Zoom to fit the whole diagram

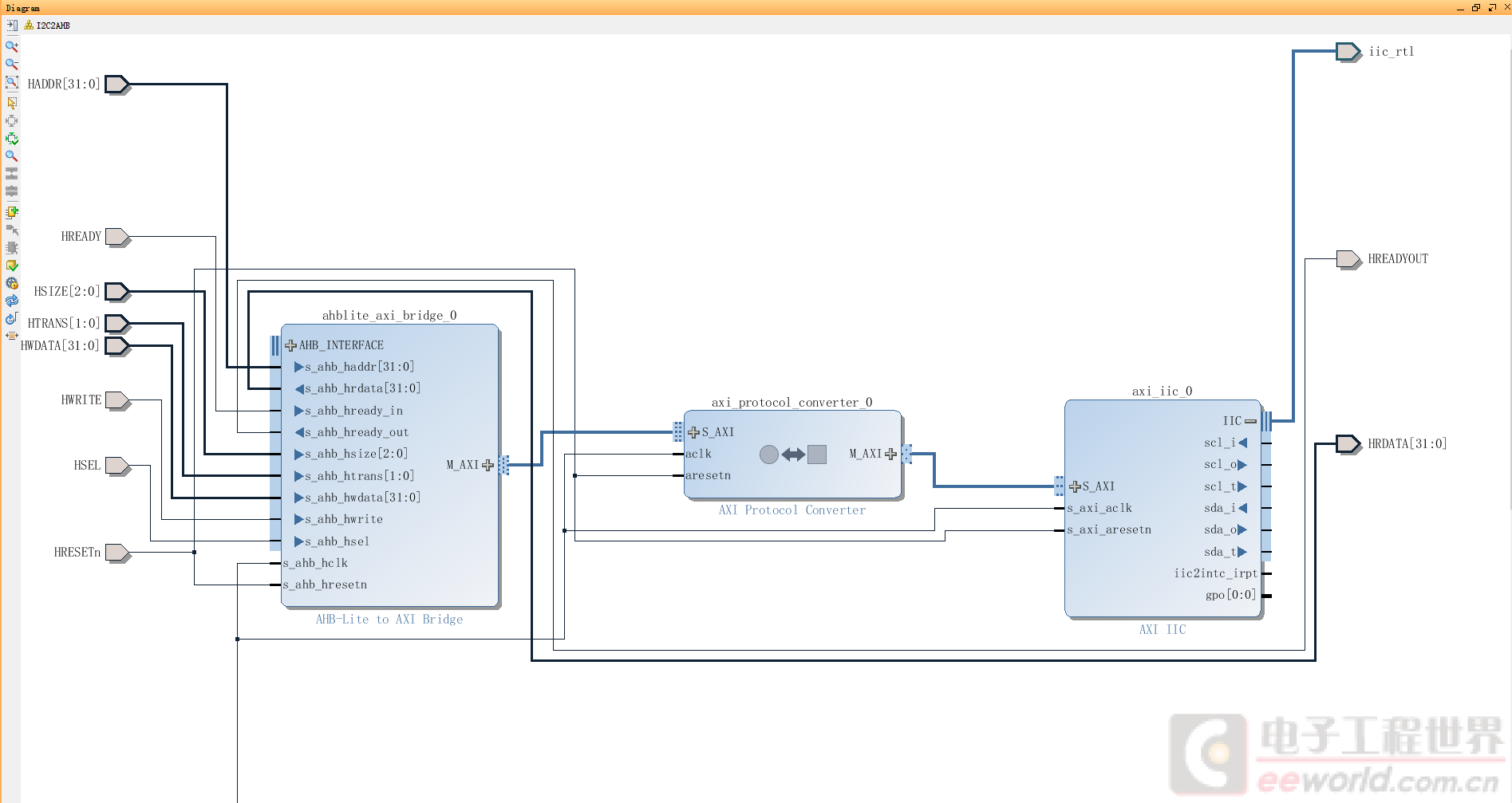pos(12,82)
